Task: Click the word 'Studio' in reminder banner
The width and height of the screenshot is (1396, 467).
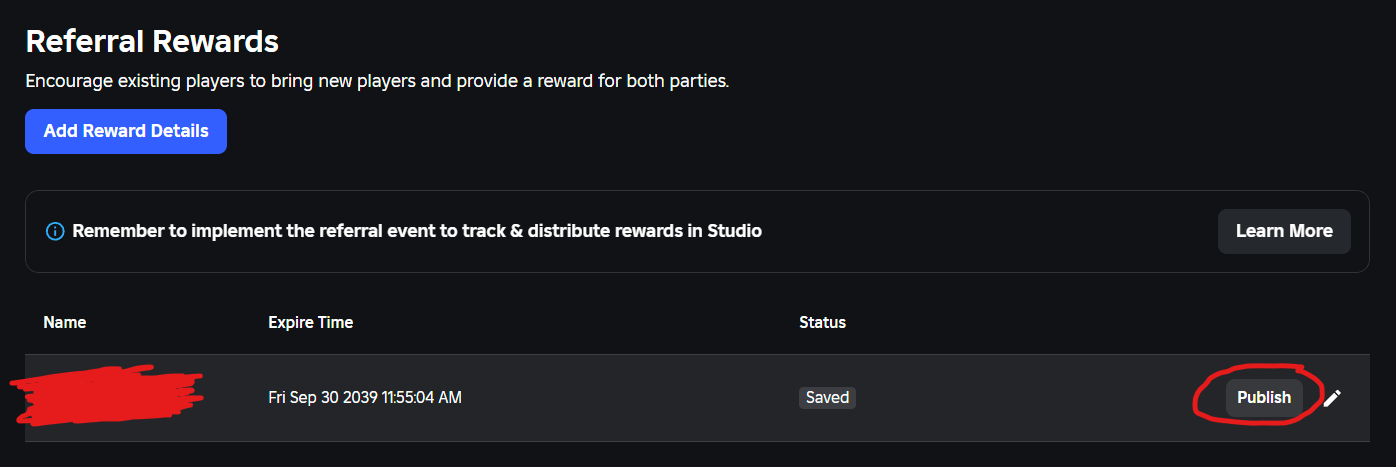Action: tap(734, 231)
